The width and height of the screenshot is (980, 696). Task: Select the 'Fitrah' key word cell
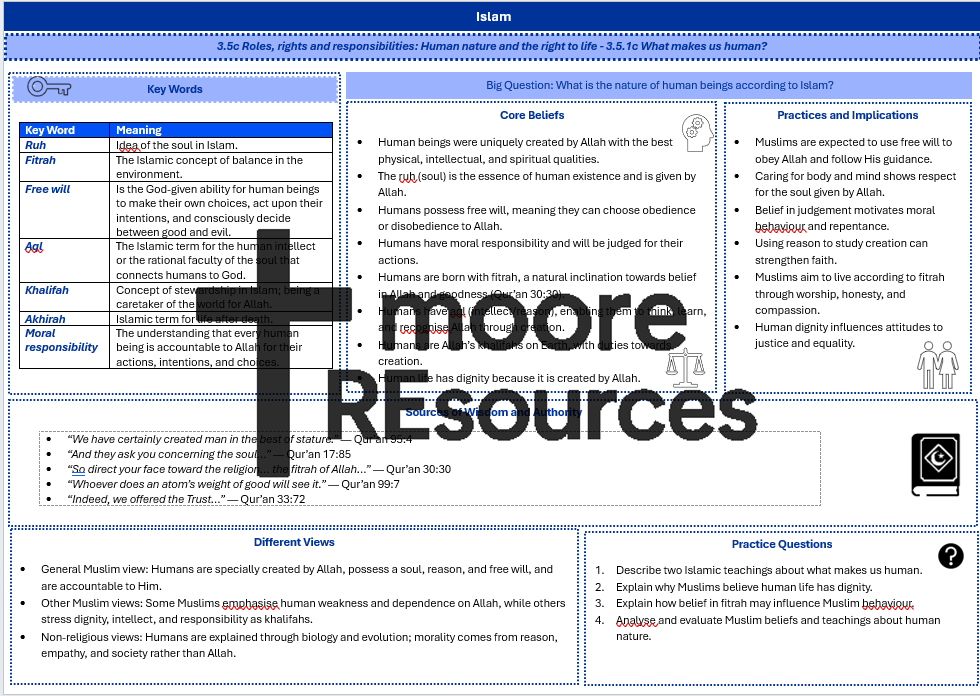coord(64,167)
